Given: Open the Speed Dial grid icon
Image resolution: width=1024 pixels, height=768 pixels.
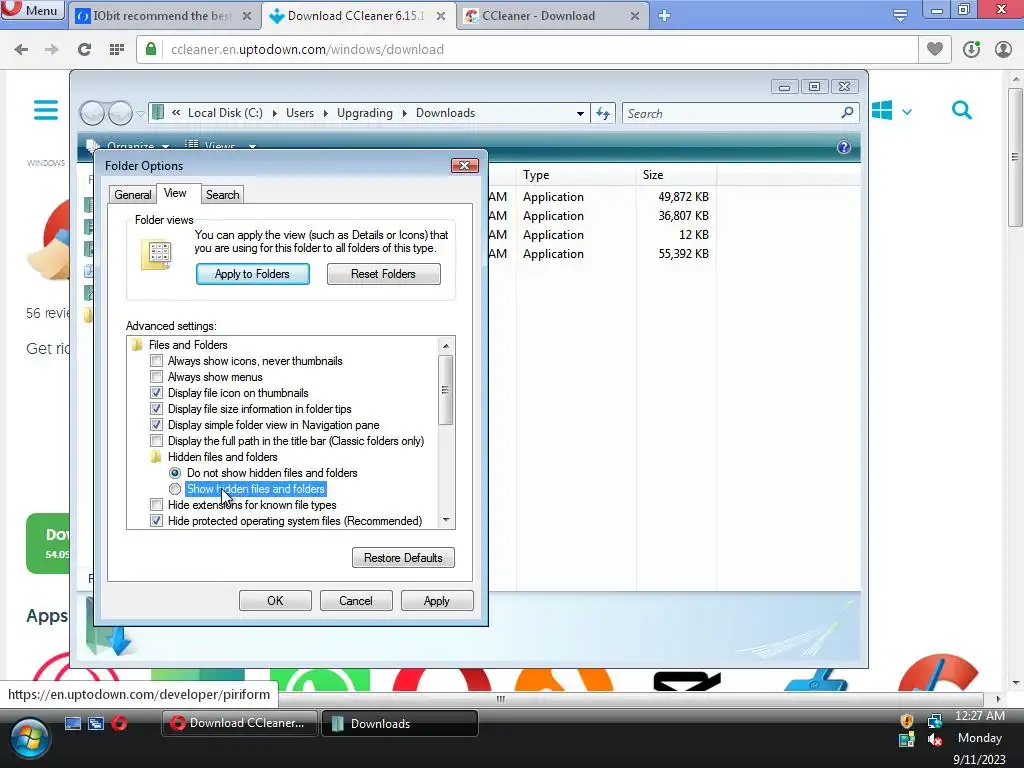Looking at the screenshot, I should [x=117, y=50].
